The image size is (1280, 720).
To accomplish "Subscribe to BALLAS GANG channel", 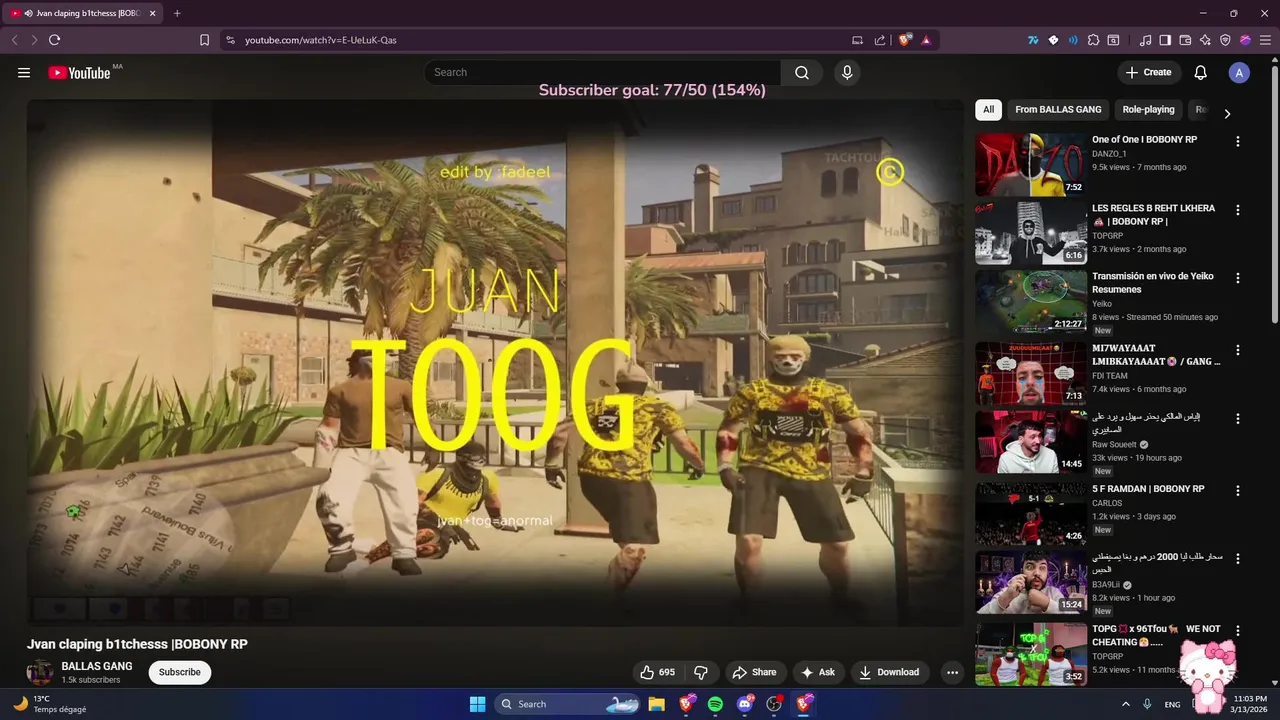I will click(x=180, y=672).
